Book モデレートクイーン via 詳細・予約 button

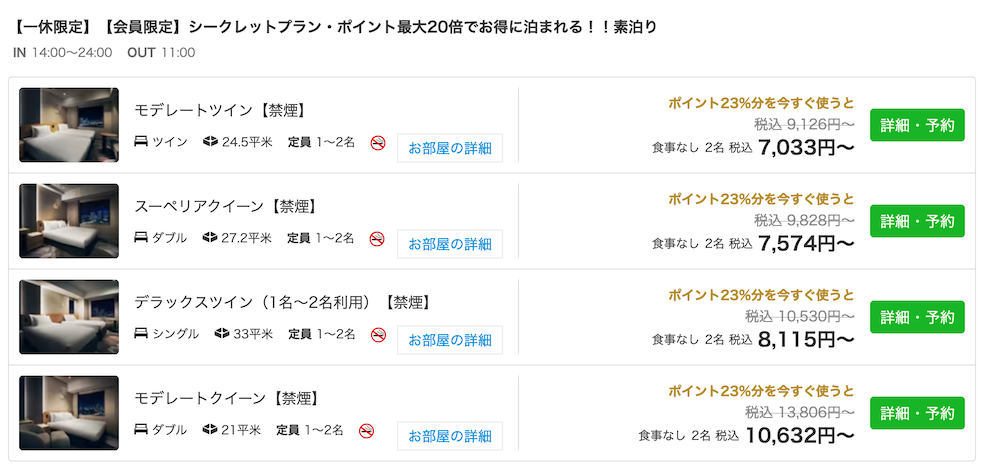pyautogui.click(x=917, y=413)
